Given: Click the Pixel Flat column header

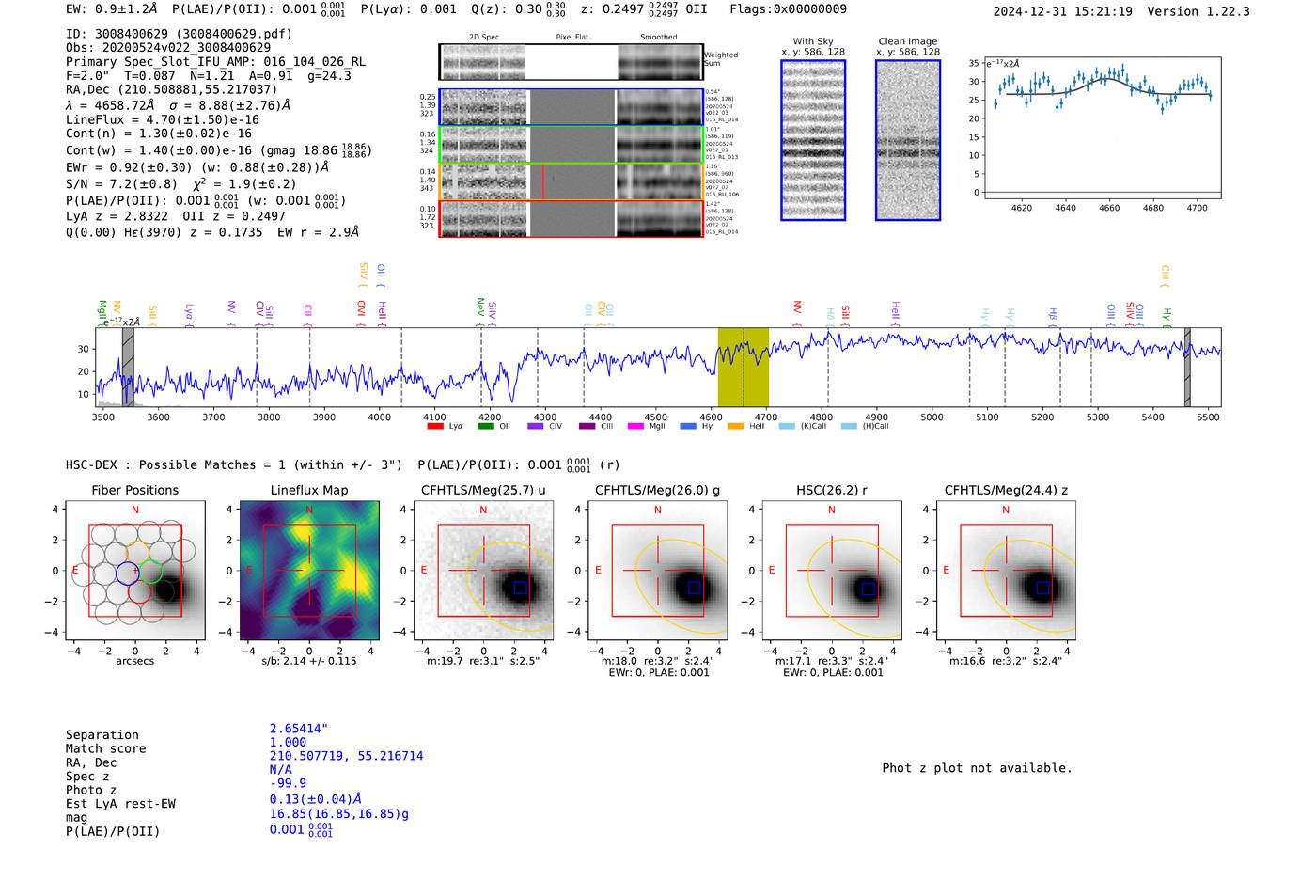Looking at the screenshot, I should click(572, 38).
